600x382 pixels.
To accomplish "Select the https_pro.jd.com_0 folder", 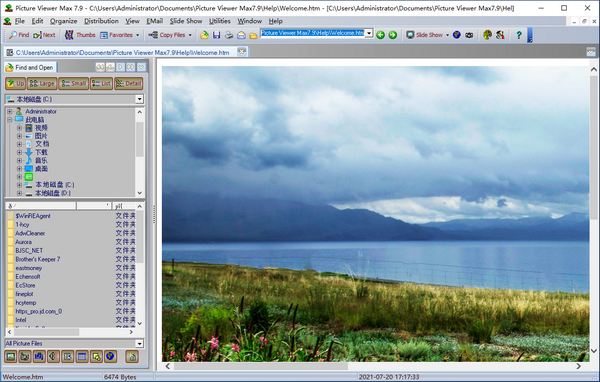I will (38, 311).
